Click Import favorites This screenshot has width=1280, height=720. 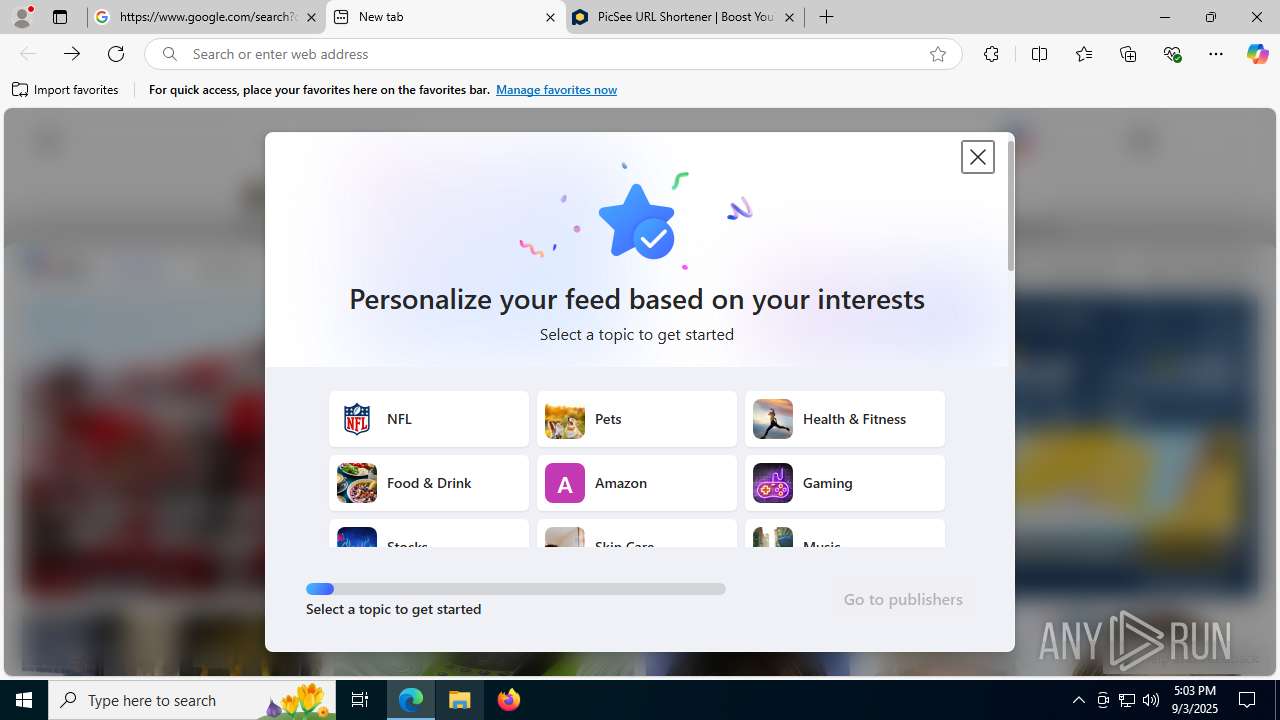point(65,90)
